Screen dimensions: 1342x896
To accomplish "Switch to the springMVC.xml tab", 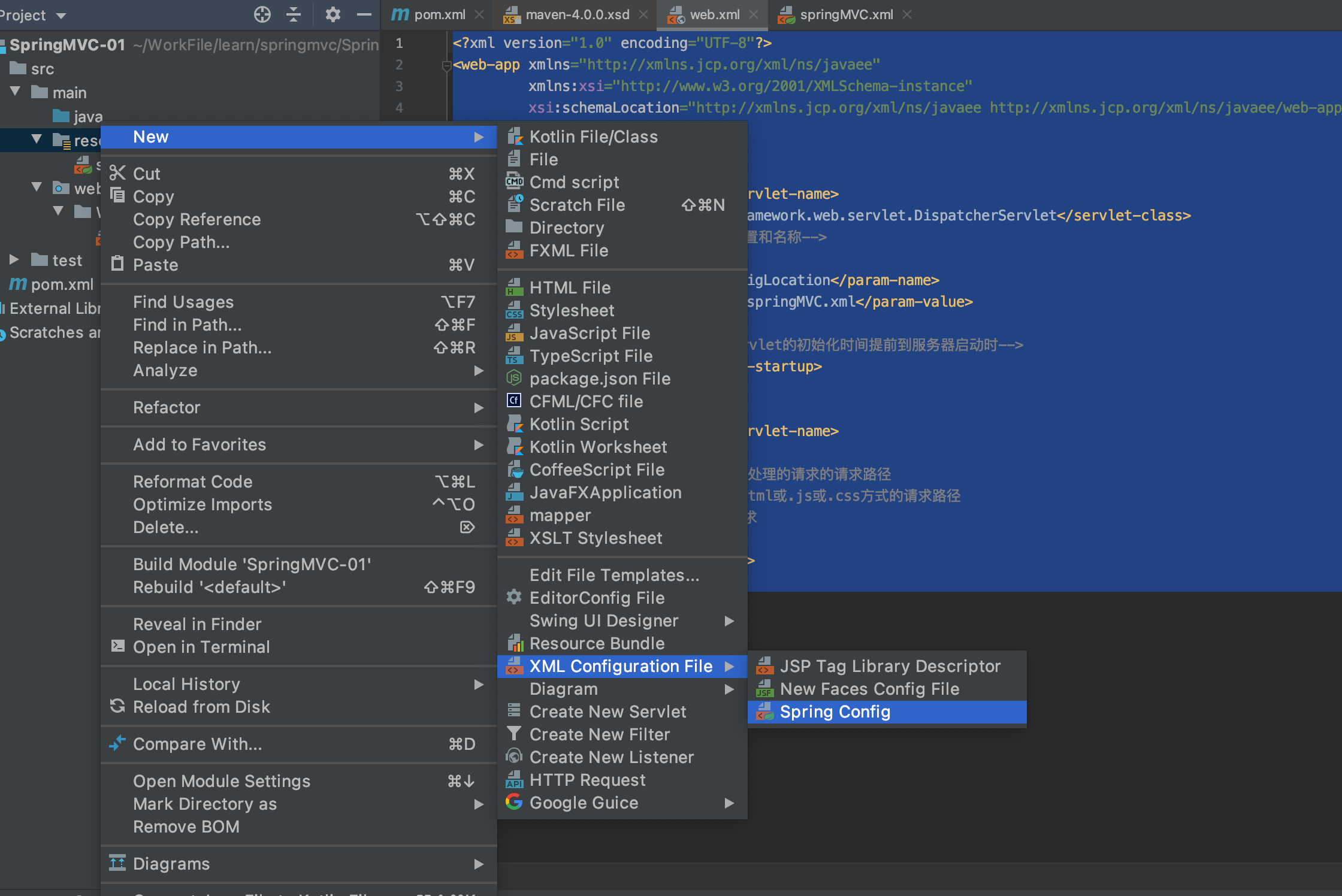I will [x=845, y=14].
